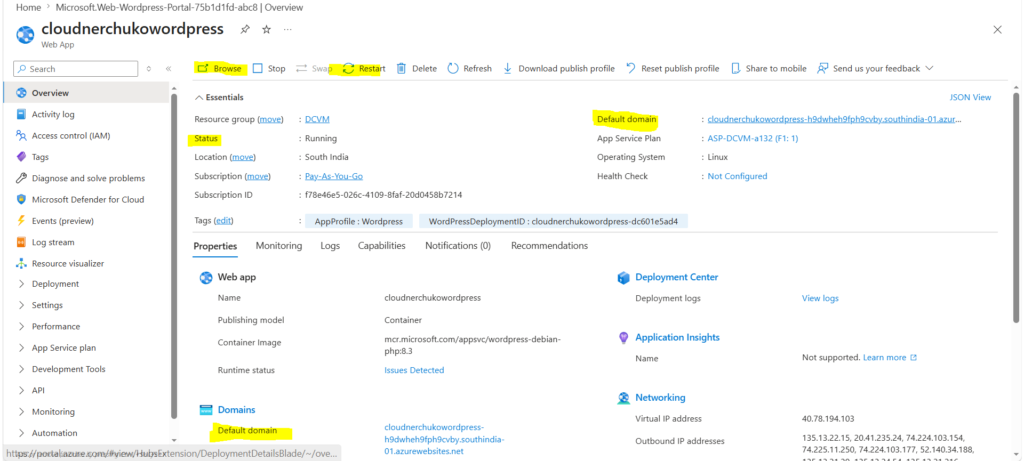Open Send us your feedback
1024x461 pixels.
coord(869,69)
